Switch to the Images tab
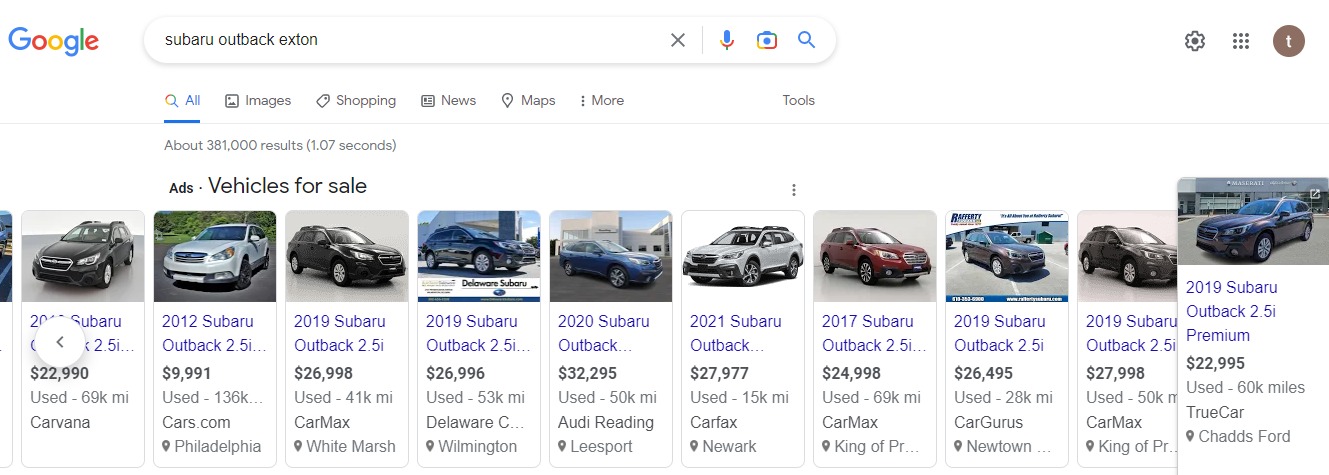Image resolution: width=1329 pixels, height=475 pixels. [x=258, y=101]
